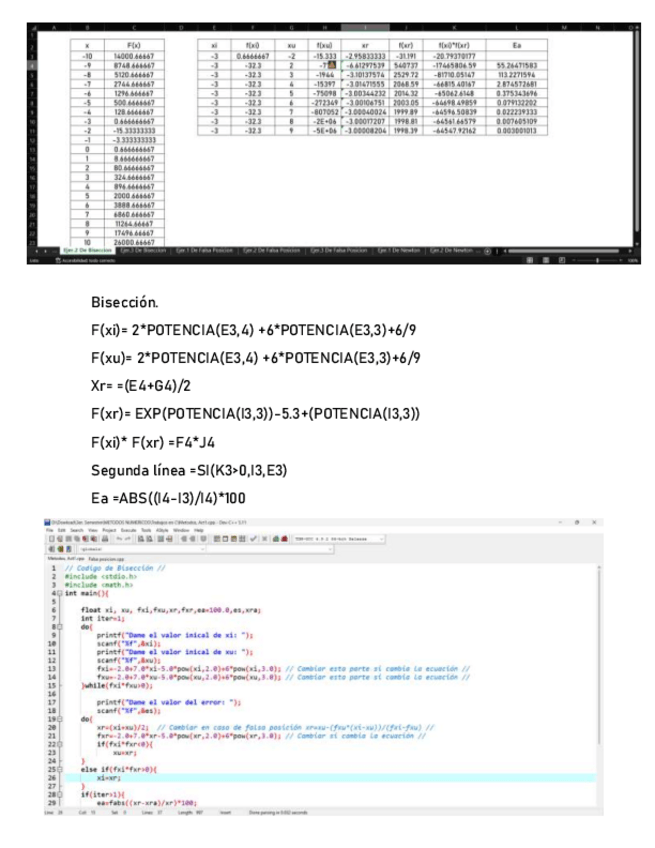
Task: Open the (globals) class browser dropdown
Action: [143, 549]
